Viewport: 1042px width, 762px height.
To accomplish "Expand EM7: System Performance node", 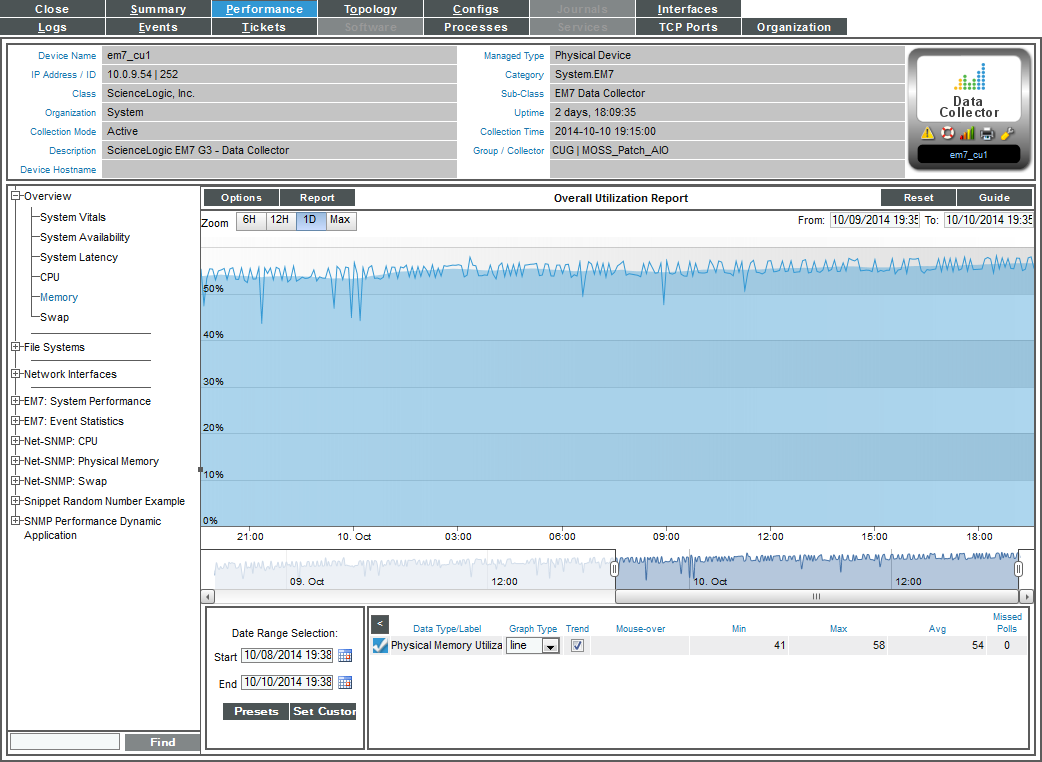I will point(16,401).
